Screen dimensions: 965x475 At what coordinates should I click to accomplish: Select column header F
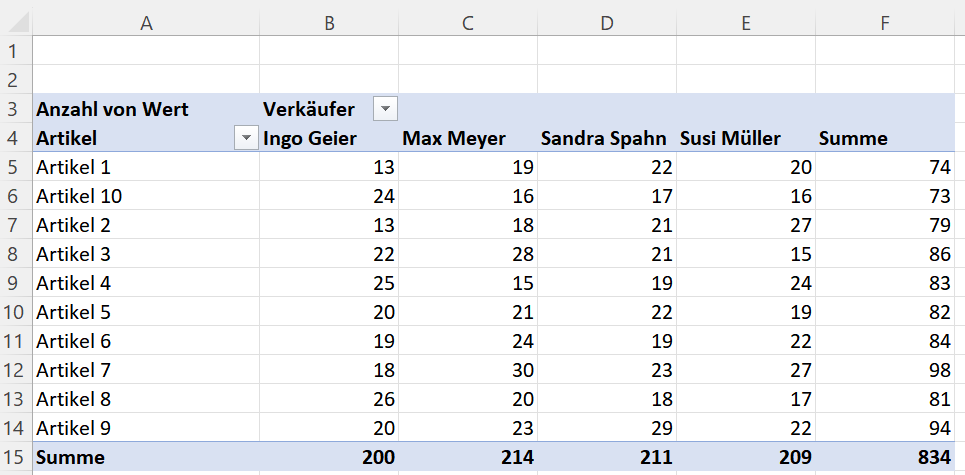tap(885, 23)
